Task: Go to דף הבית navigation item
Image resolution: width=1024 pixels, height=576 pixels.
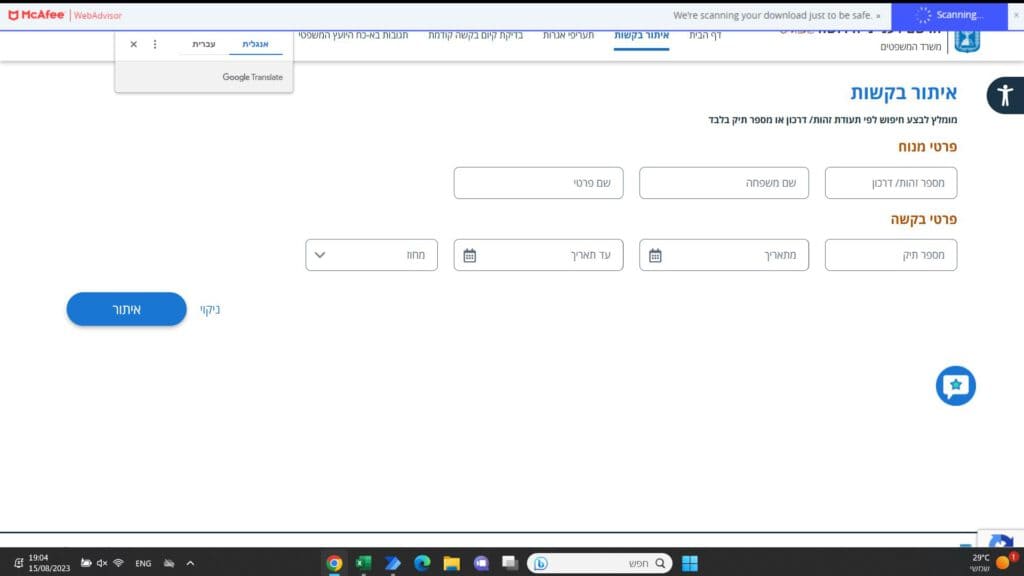Action: pyautogui.click(x=705, y=35)
